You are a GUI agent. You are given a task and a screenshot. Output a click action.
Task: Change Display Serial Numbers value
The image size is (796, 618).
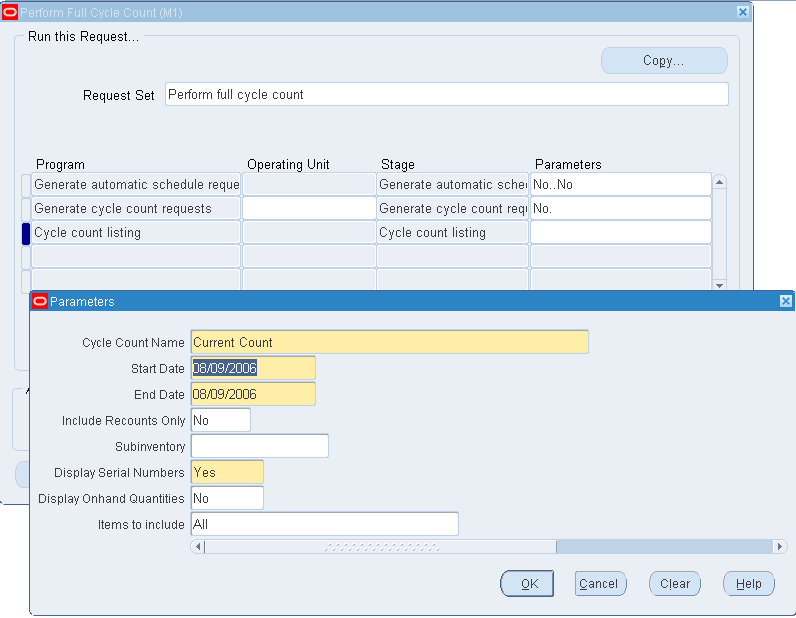coord(227,472)
